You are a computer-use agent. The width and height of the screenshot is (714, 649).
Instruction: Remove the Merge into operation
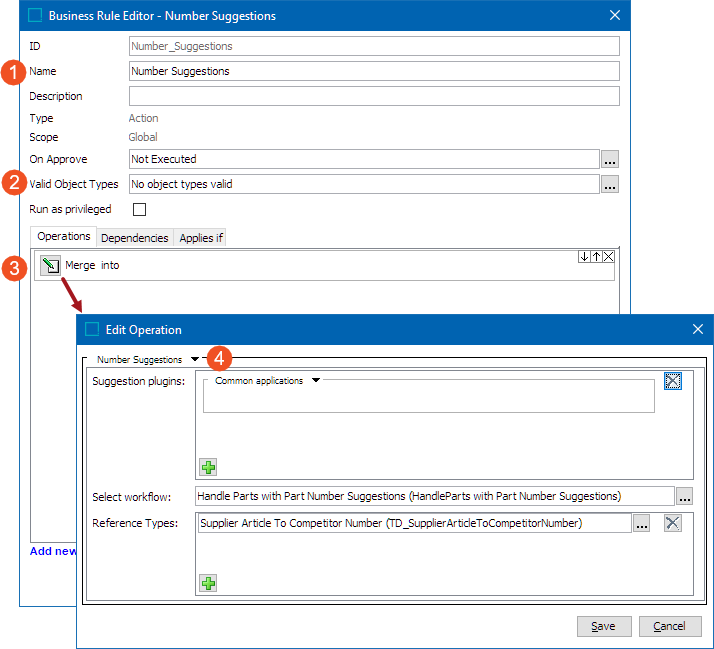[x=608, y=256]
